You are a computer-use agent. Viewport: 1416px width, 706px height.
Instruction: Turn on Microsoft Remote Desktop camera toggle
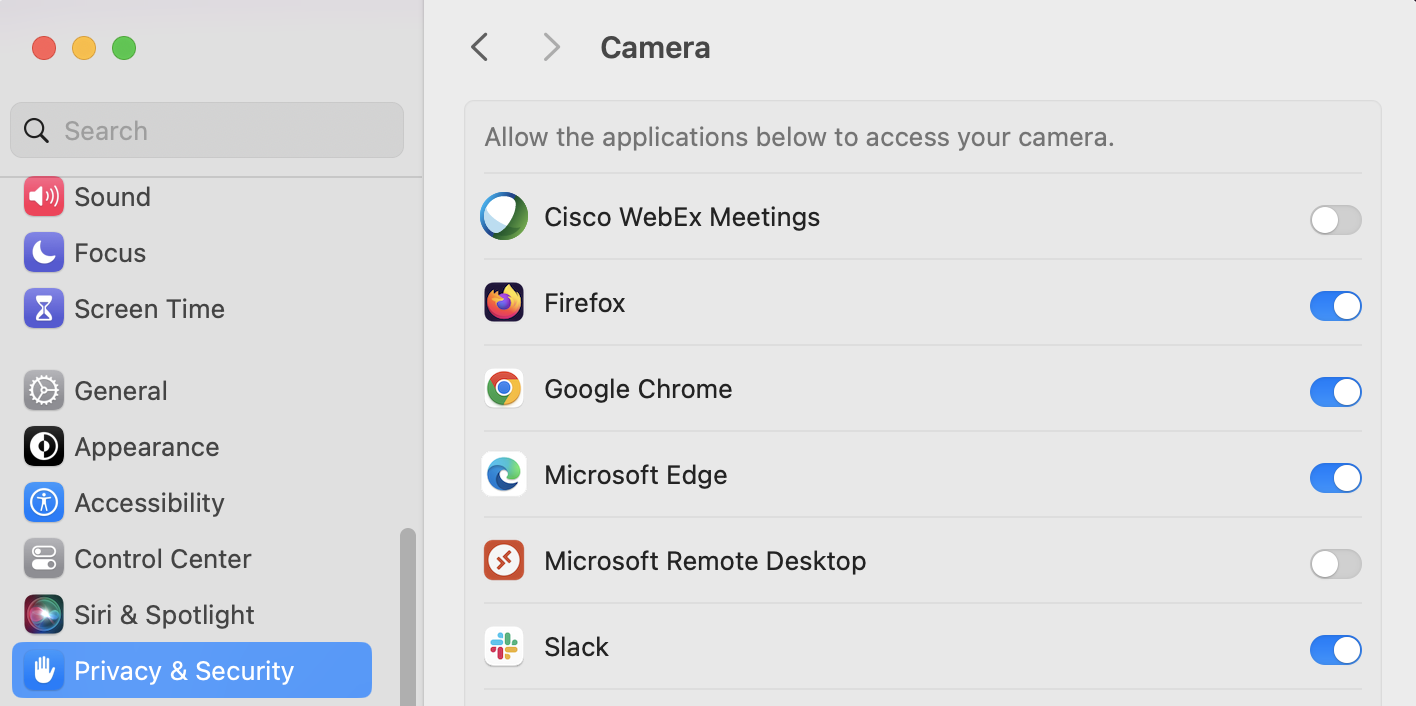point(1335,564)
